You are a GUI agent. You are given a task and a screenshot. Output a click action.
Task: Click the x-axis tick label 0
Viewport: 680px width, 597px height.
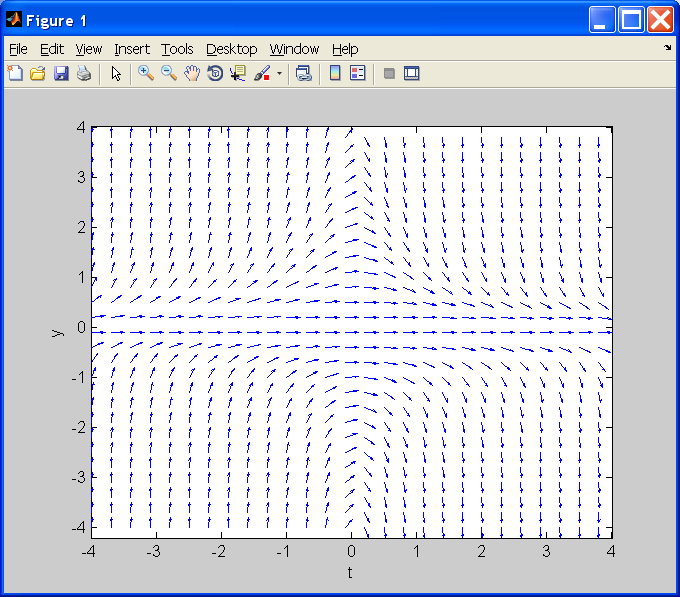coord(351,551)
